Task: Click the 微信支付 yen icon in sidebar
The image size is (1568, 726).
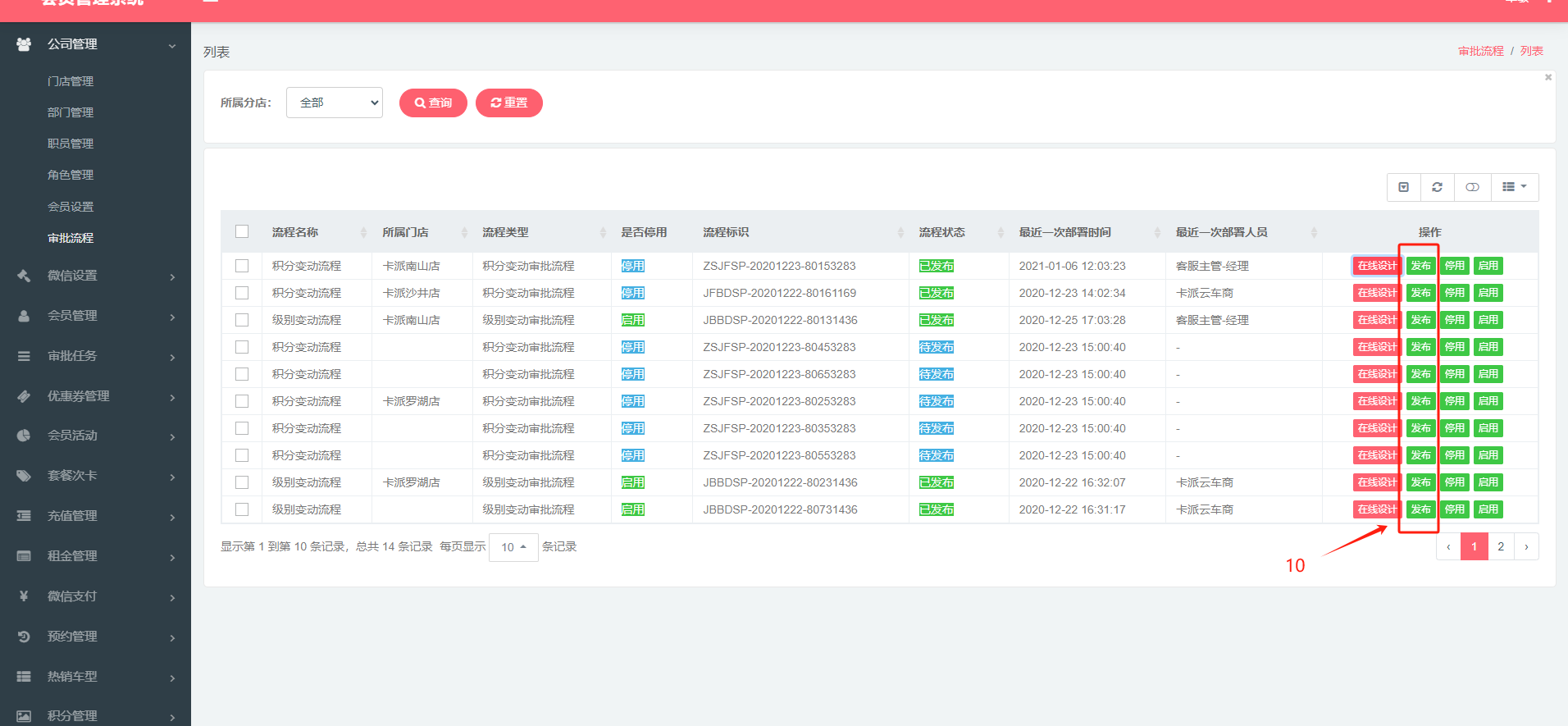Action: click(24, 596)
